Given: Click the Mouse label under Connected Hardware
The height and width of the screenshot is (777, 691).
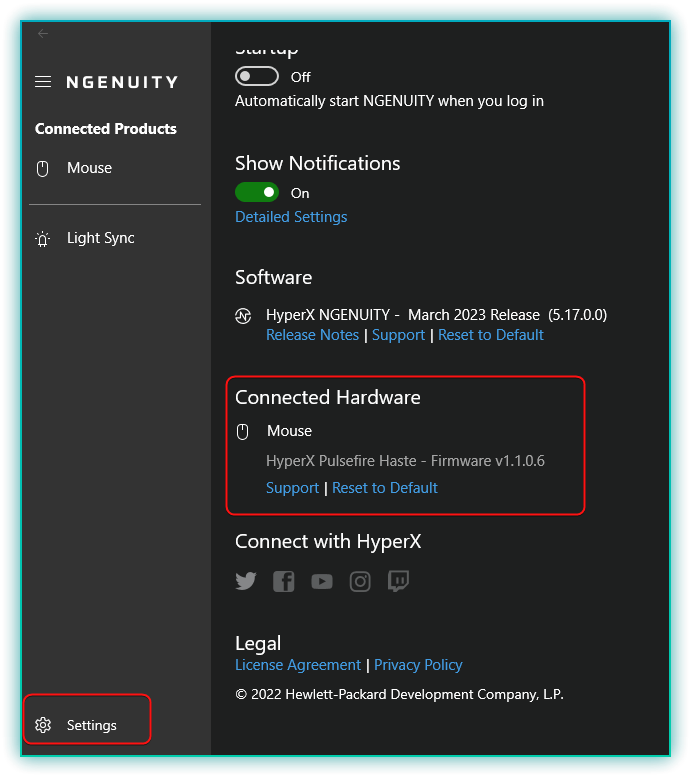Looking at the screenshot, I should coord(289,431).
